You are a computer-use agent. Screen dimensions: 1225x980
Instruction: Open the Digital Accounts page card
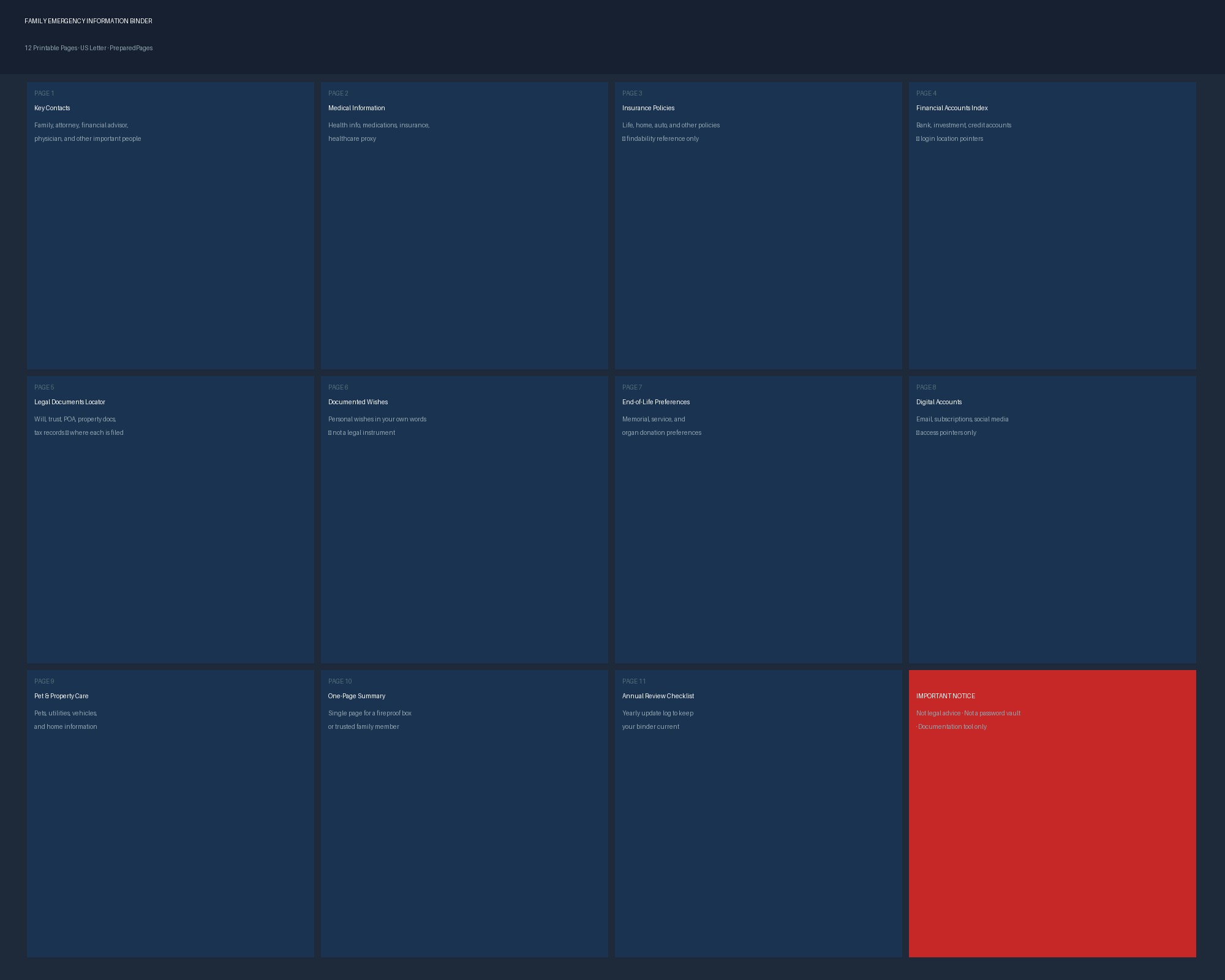click(1052, 519)
